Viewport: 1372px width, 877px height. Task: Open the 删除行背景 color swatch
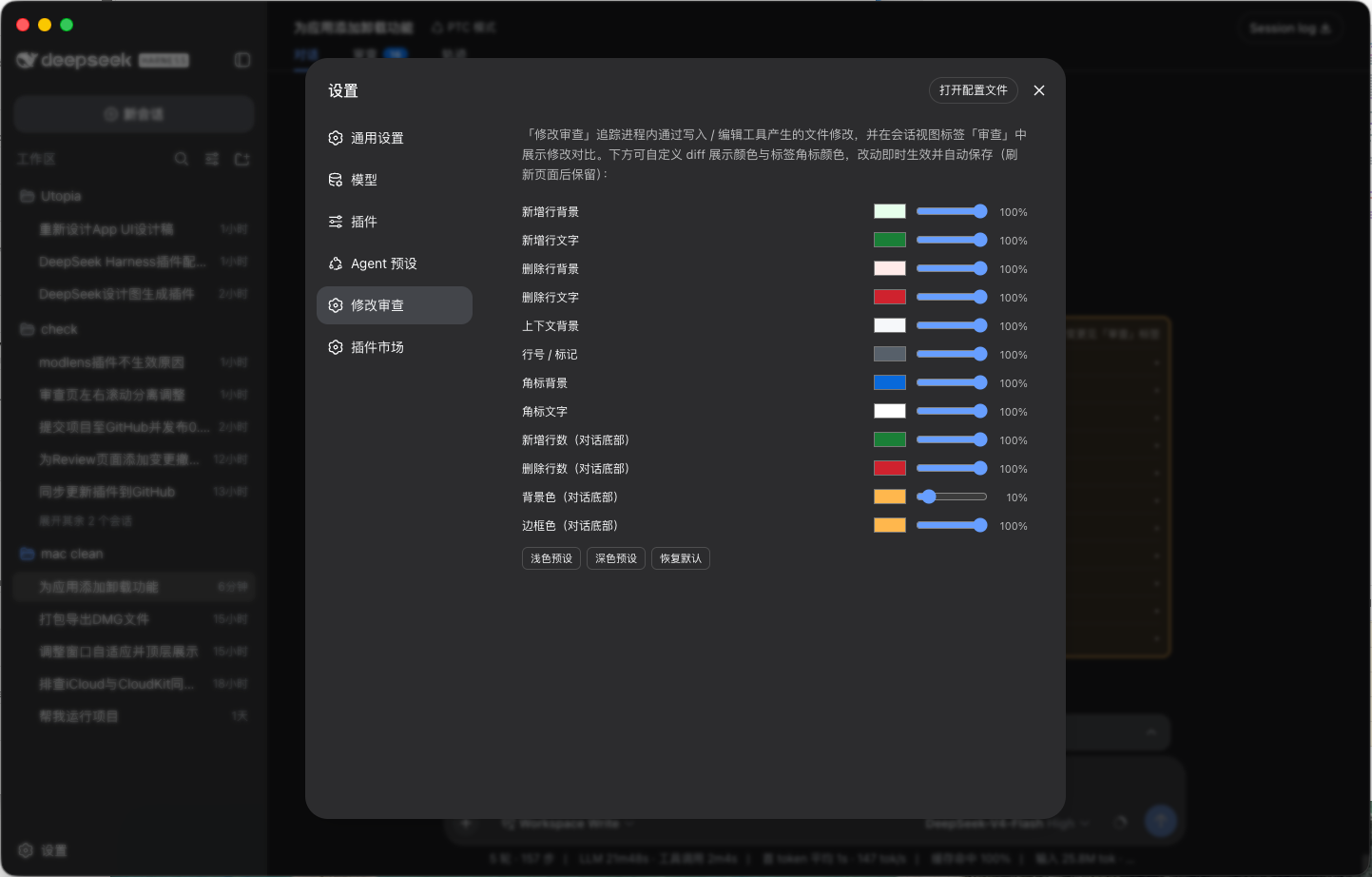[890, 268]
